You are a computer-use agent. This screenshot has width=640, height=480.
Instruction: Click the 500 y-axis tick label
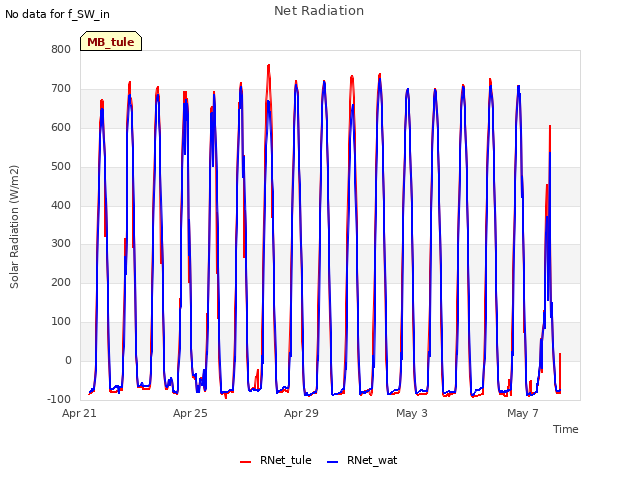[61, 166]
